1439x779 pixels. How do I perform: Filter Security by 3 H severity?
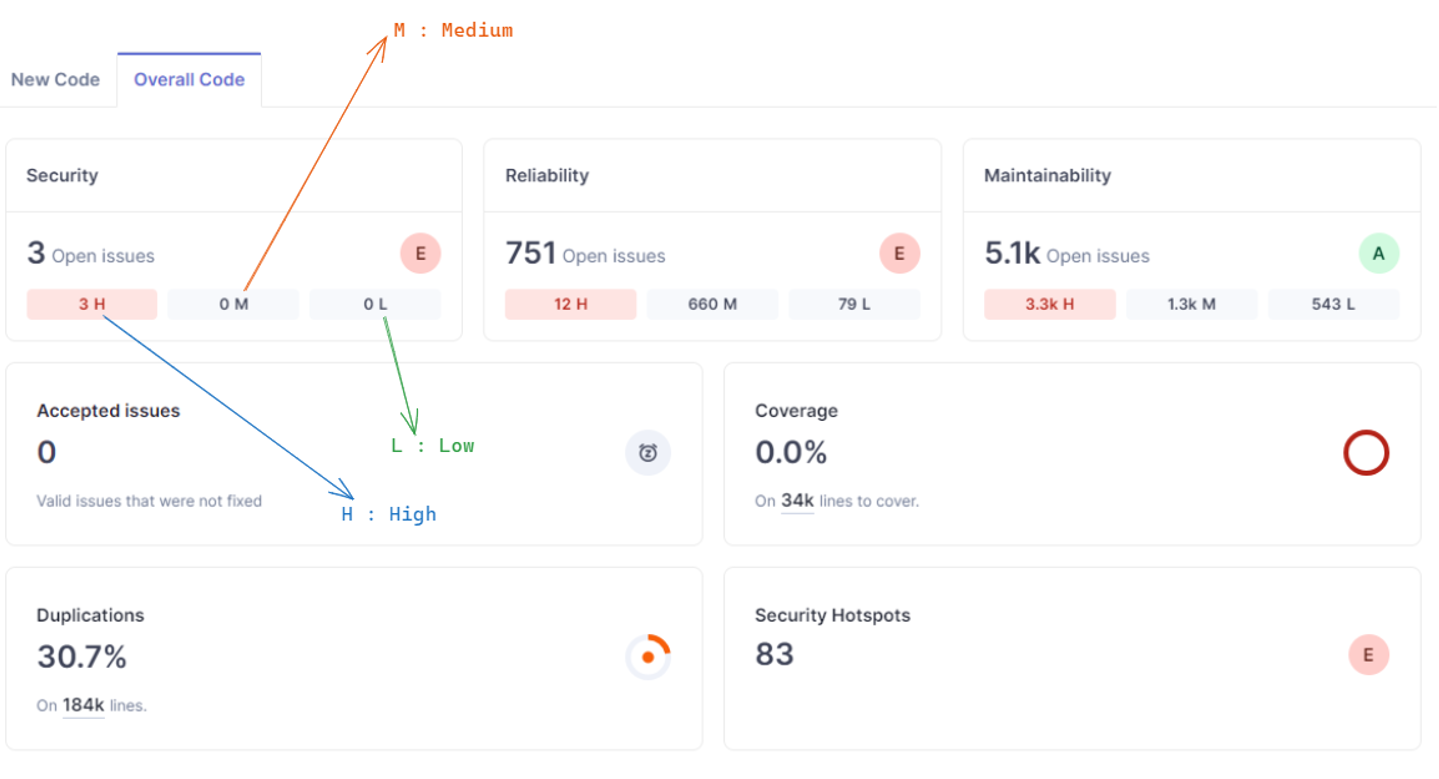(92, 304)
